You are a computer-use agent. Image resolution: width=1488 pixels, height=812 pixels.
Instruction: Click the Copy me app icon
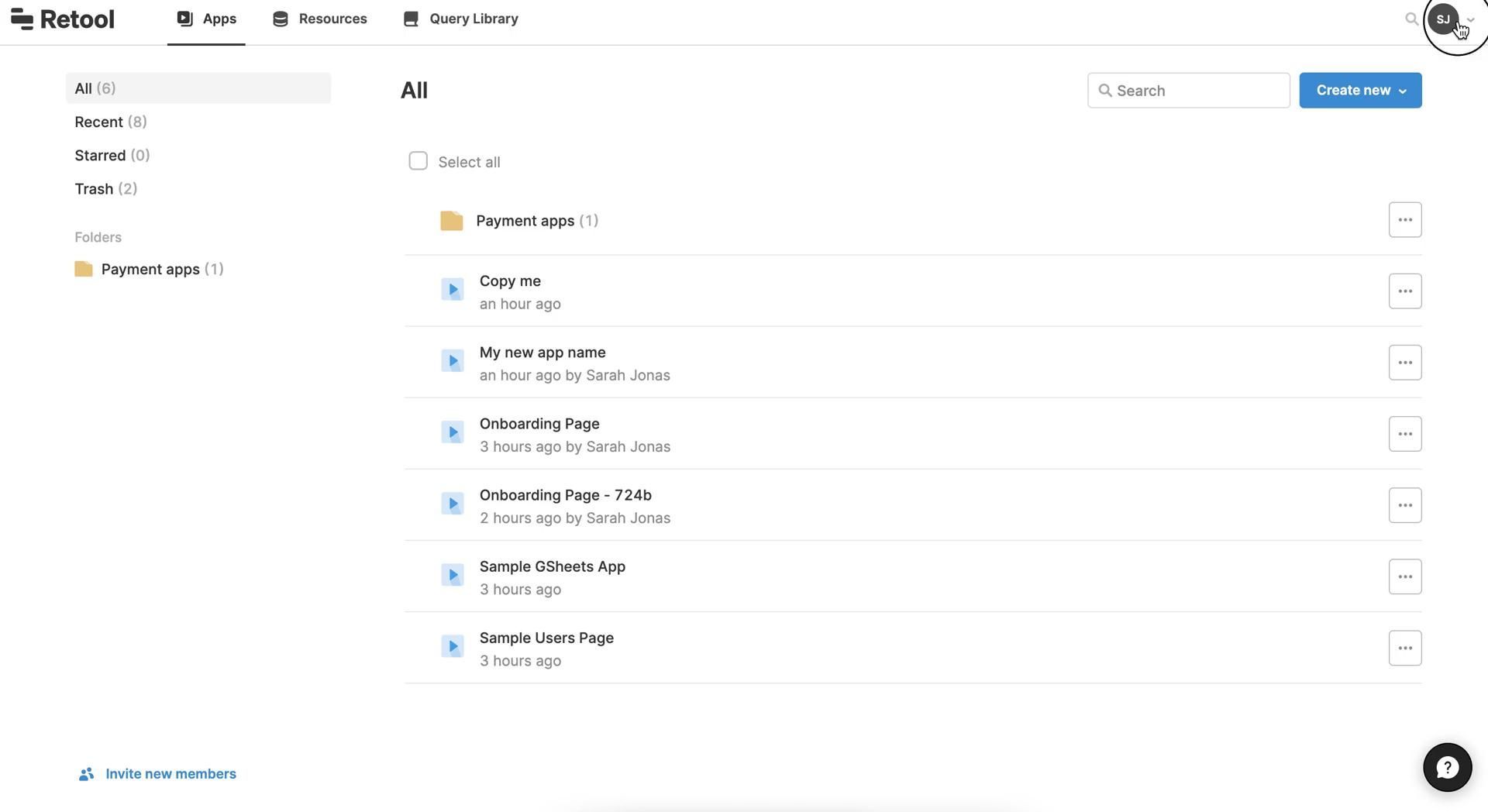[452, 290]
